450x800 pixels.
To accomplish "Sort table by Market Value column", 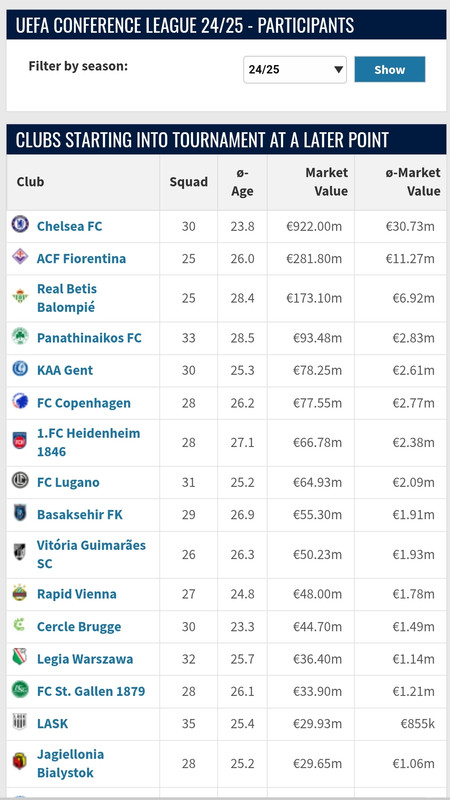I will point(327,182).
